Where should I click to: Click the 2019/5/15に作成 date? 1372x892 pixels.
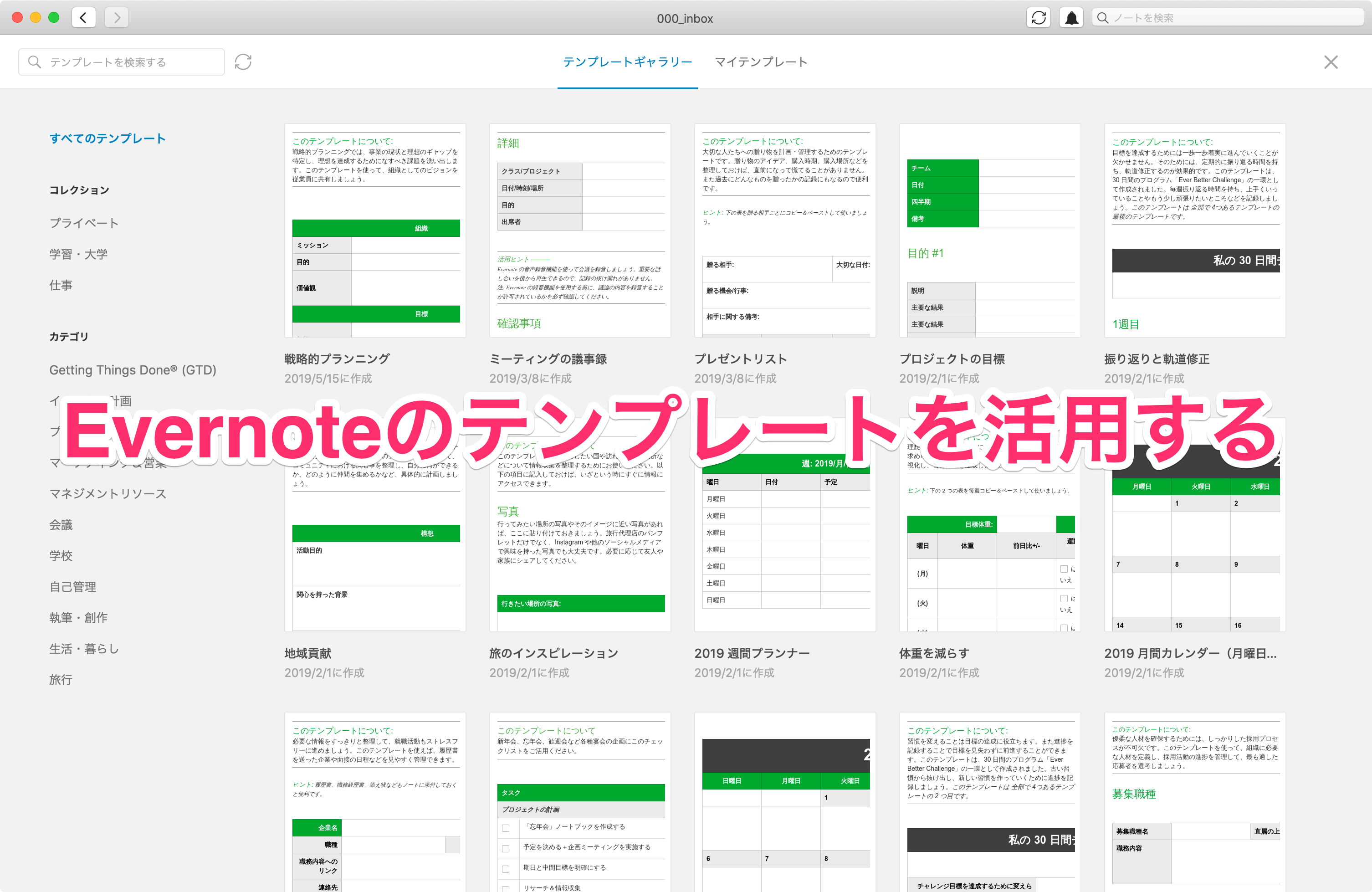pyautogui.click(x=328, y=378)
